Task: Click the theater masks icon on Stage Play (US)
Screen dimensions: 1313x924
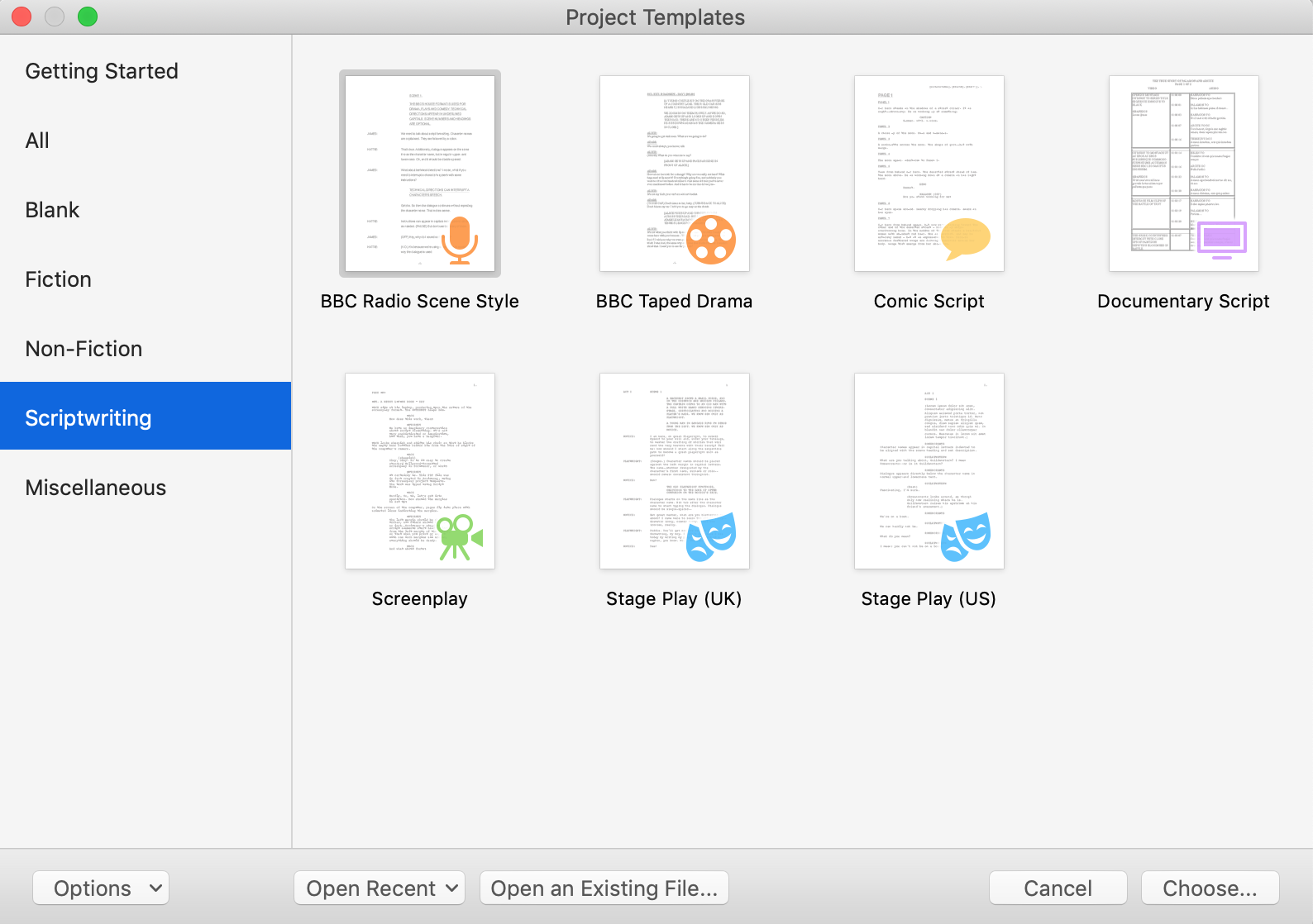Action: 966,537
